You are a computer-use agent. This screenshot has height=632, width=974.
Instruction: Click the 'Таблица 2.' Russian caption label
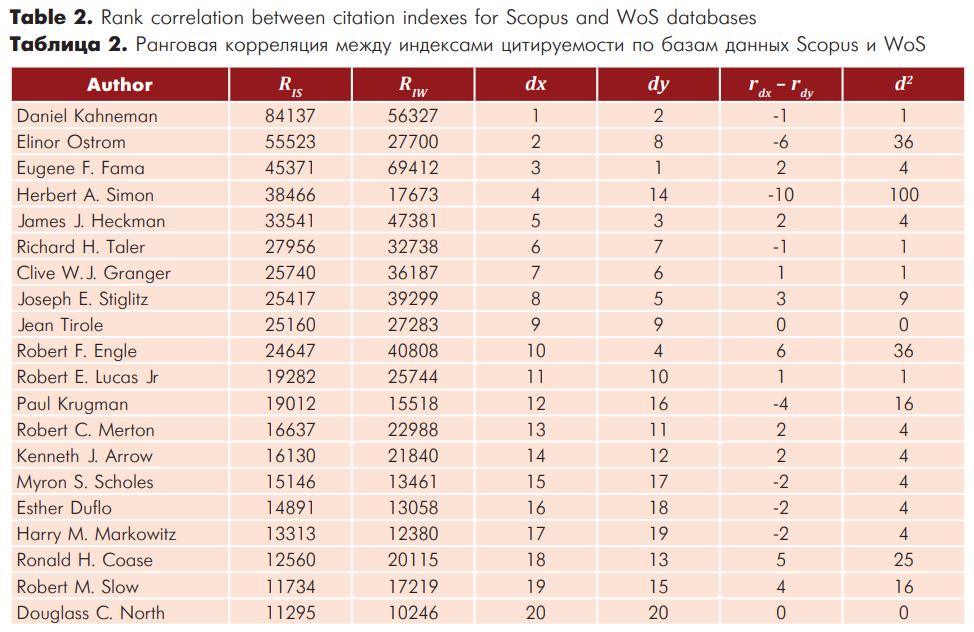68,44
